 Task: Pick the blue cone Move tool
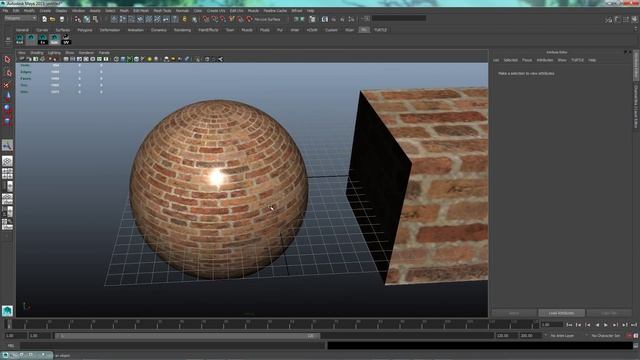7,96
